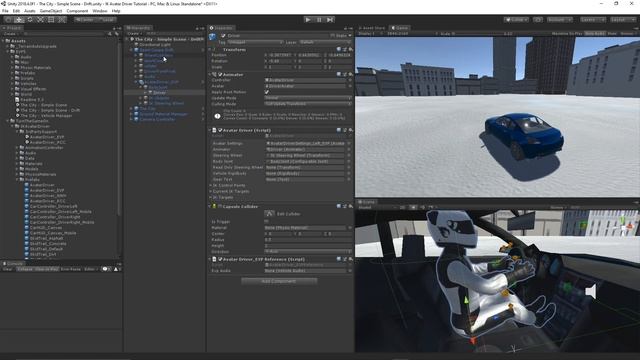
Task: Open Capsule Collider preset icon
Action: point(344,207)
